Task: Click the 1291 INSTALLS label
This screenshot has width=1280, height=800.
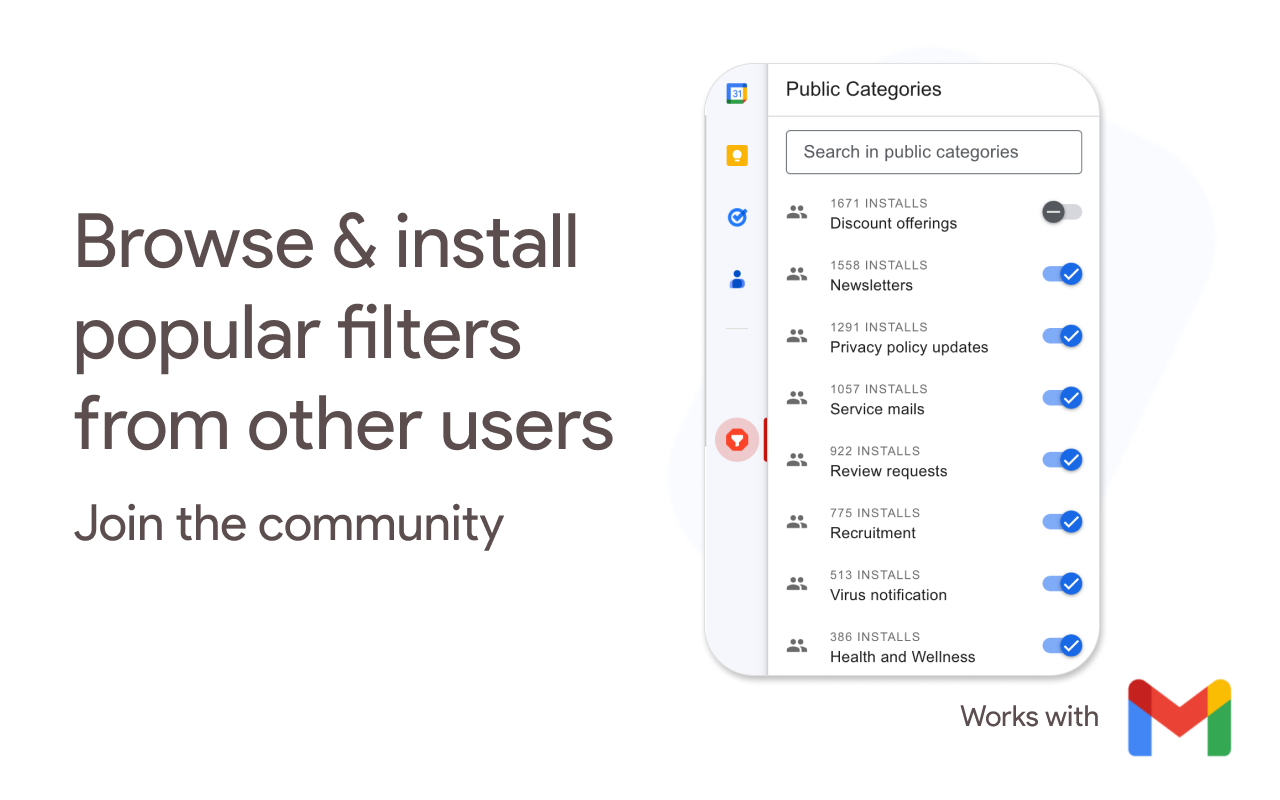Action: coord(879,327)
